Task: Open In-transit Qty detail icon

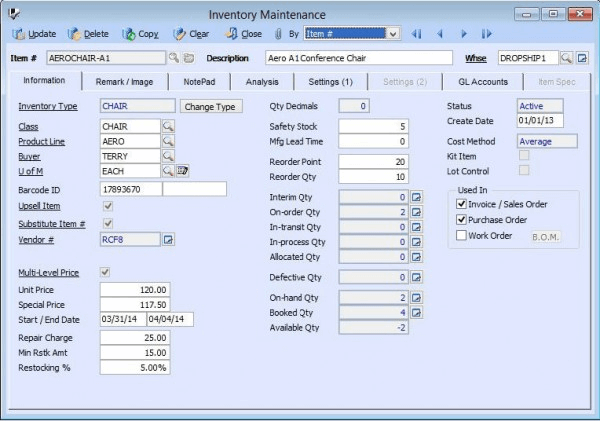Action: click(x=416, y=227)
